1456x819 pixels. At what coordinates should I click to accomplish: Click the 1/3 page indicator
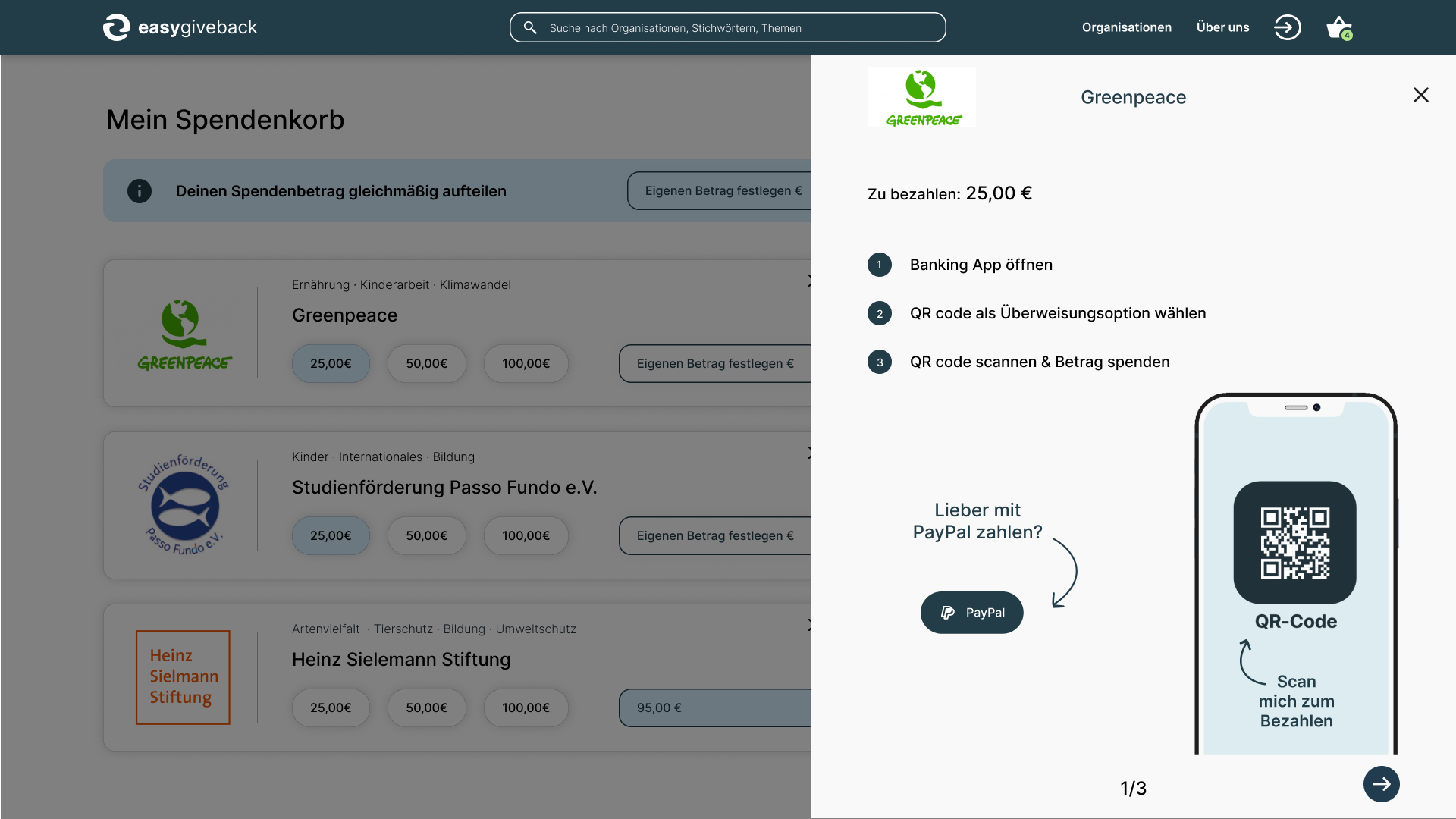(1134, 789)
